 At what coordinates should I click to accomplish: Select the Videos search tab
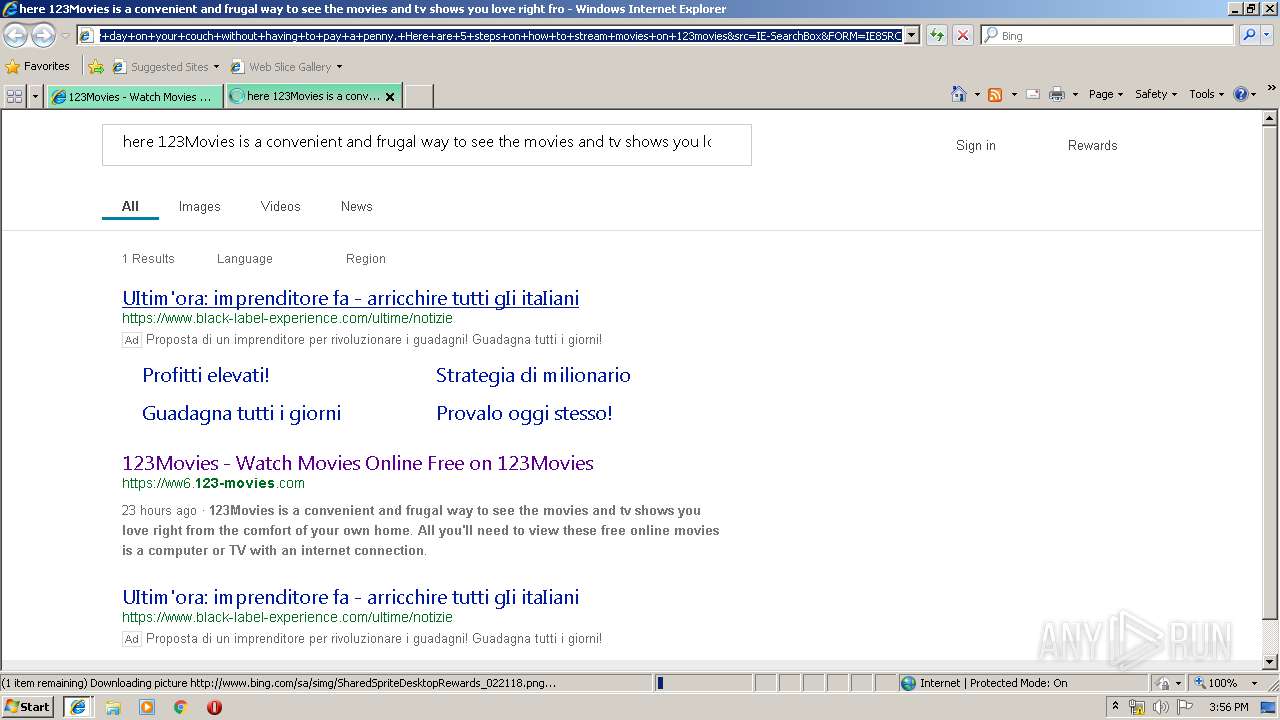(280, 206)
